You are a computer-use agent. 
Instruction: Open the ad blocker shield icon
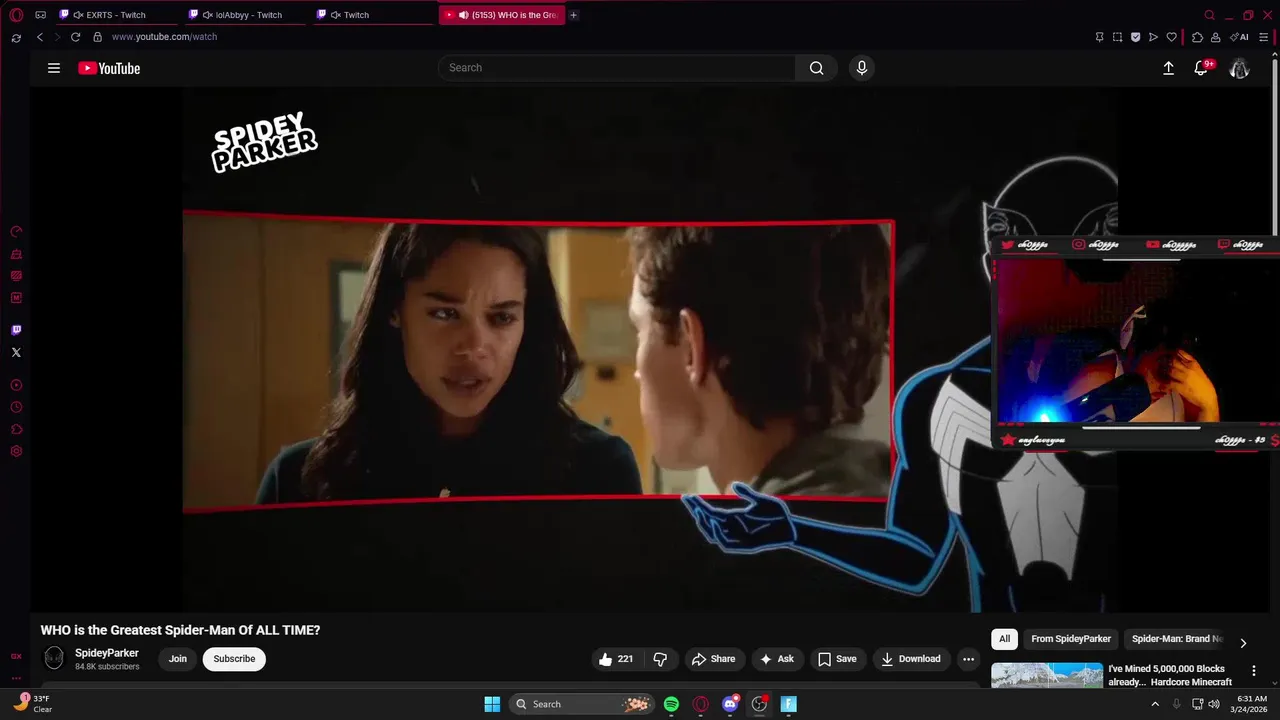[x=1135, y=37]
